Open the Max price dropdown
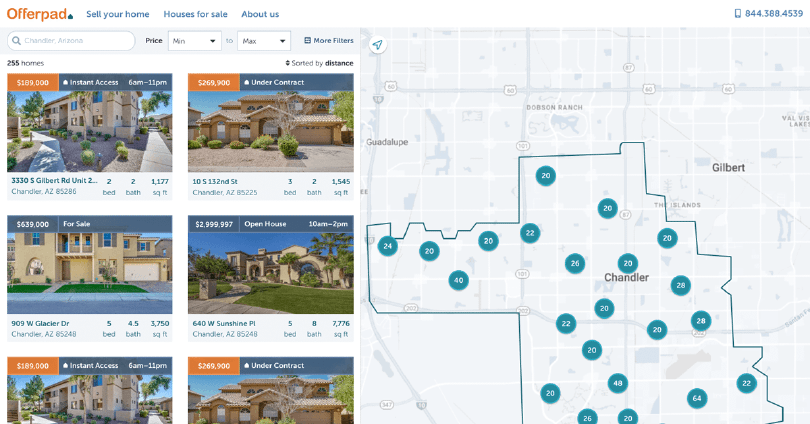This screenshot has height=424, width=810. click(x=264, y=41)
